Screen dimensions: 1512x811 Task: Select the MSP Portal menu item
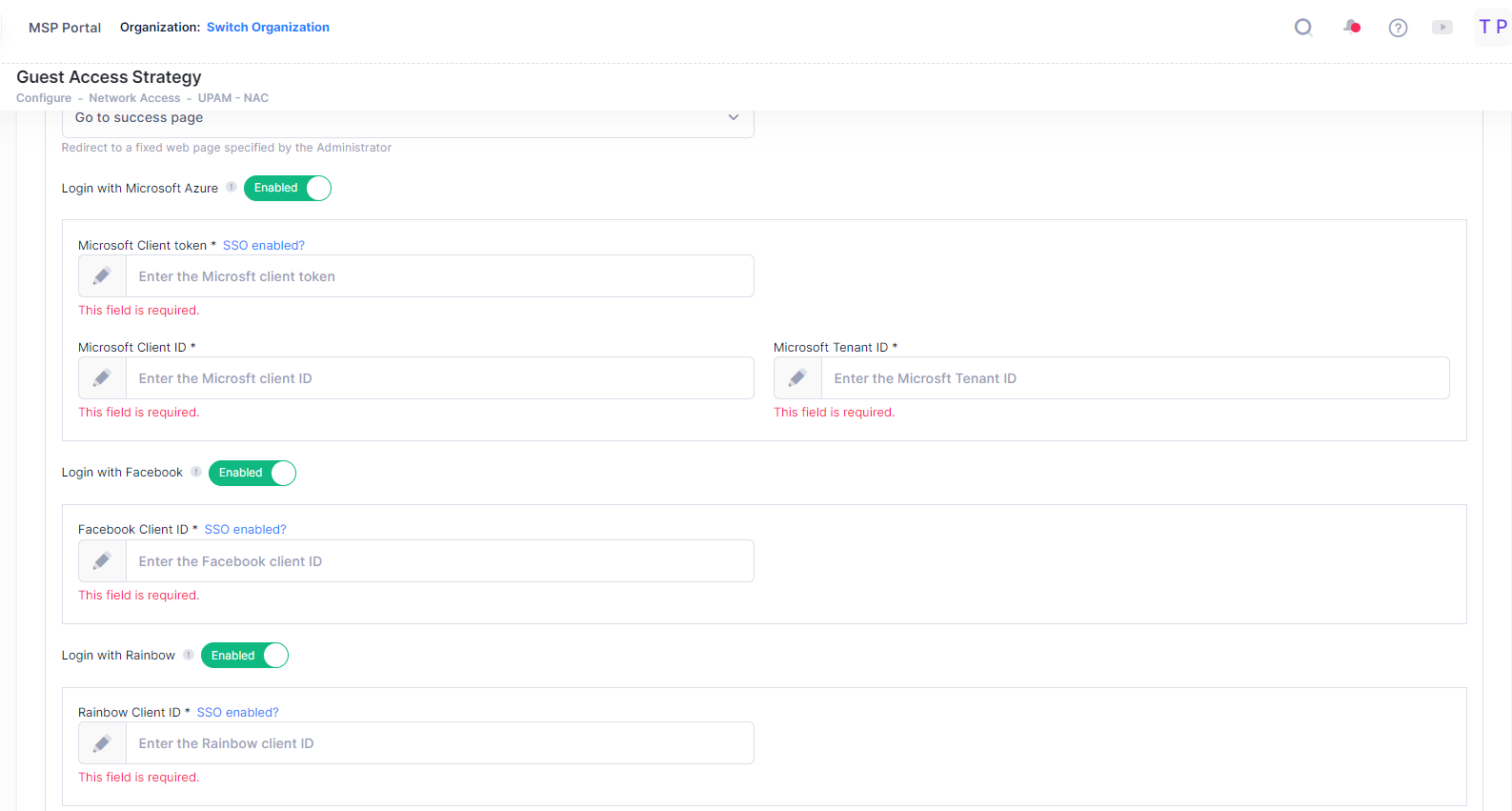[x=65, y=28]
